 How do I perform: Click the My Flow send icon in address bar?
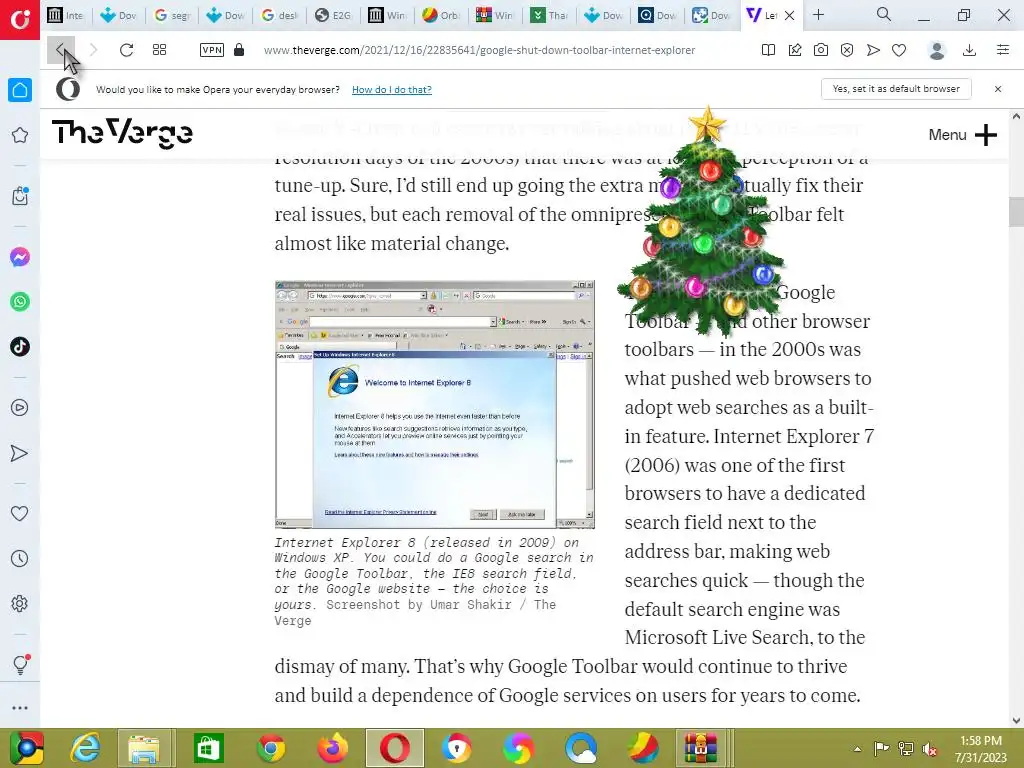pyautogui.click(x=873, y=50)
